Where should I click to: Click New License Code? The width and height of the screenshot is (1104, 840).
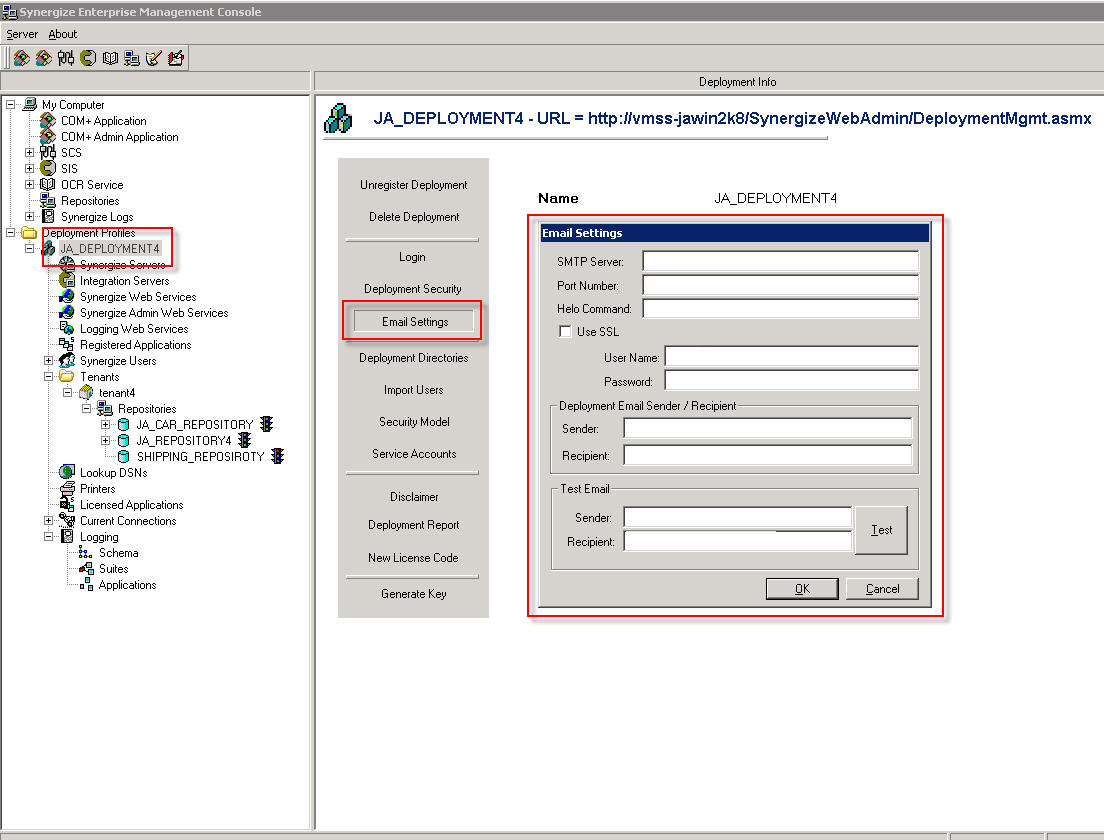pos(413,558)
